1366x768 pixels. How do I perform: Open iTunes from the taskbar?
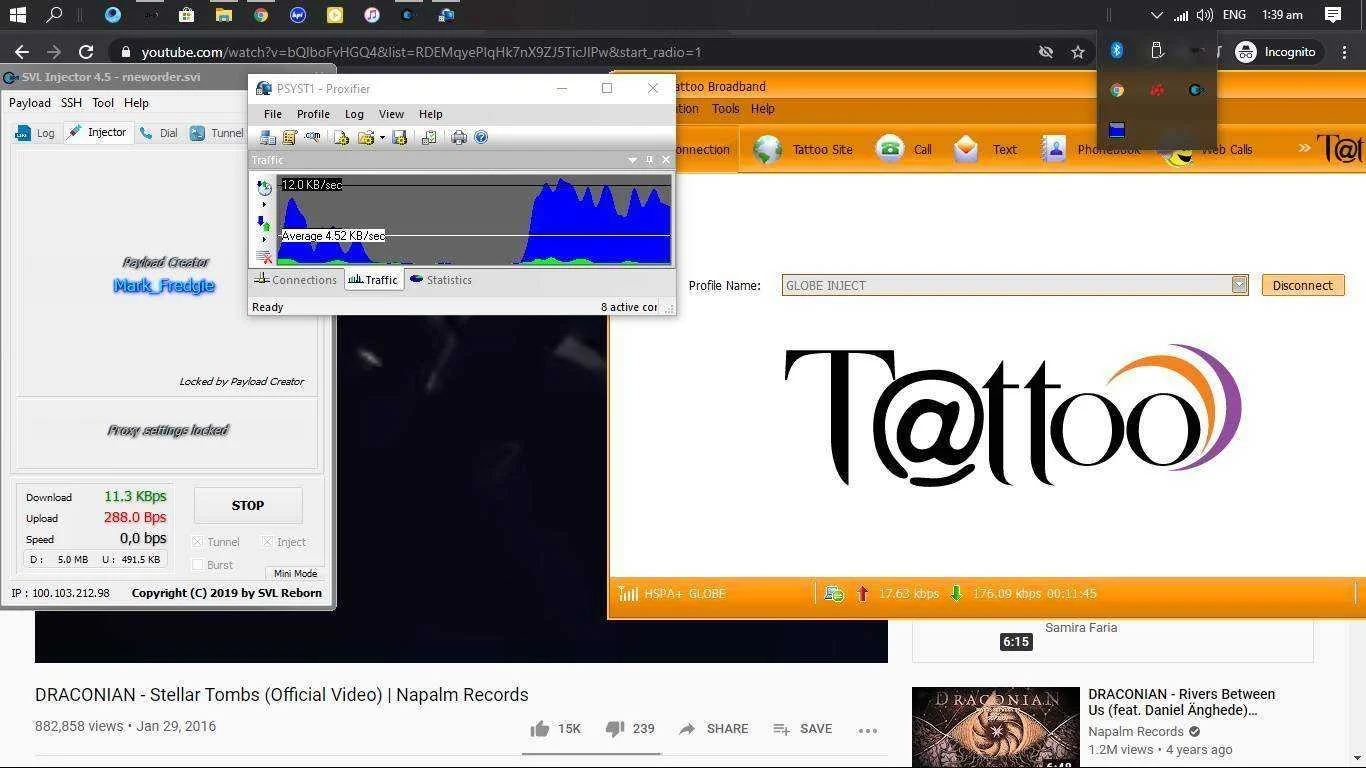click(371, 15)
